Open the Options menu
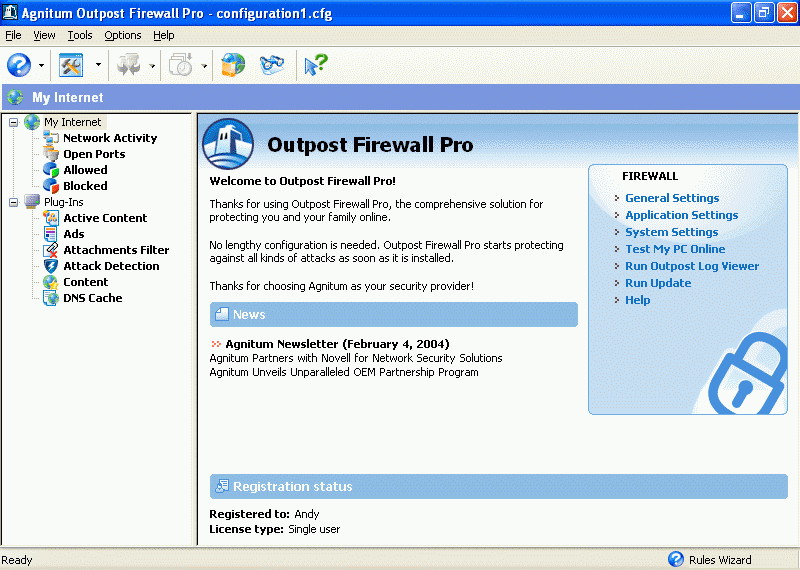Image resolution: width=800 pixels, height=570 pixels. coord(123,35)
